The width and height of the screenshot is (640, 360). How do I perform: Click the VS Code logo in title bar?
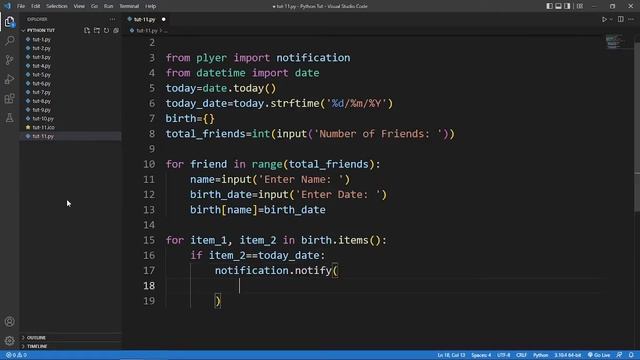7,6
